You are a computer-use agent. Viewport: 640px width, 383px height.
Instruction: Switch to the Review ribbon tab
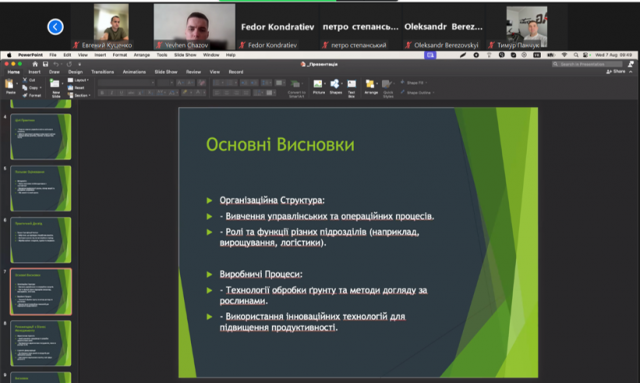[193, 72]
